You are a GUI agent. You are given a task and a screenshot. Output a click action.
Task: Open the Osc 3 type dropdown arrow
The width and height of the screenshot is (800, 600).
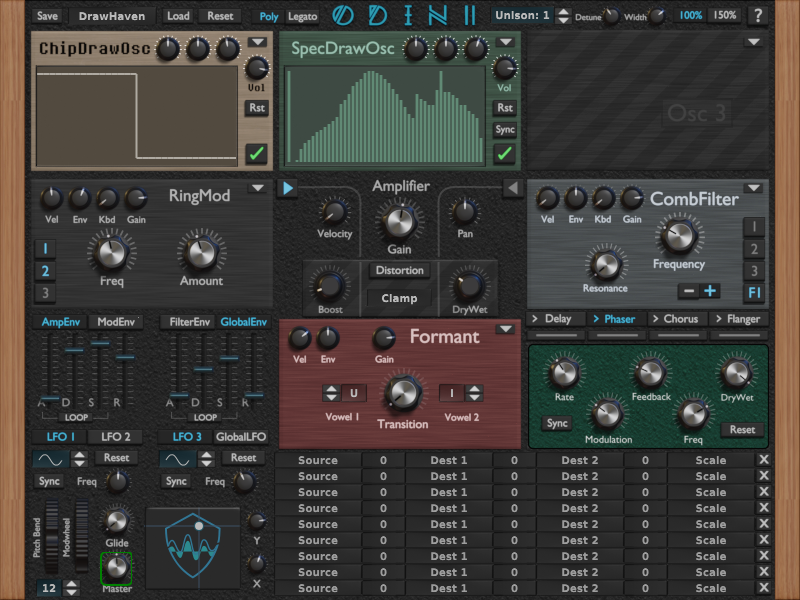point(754,42)
